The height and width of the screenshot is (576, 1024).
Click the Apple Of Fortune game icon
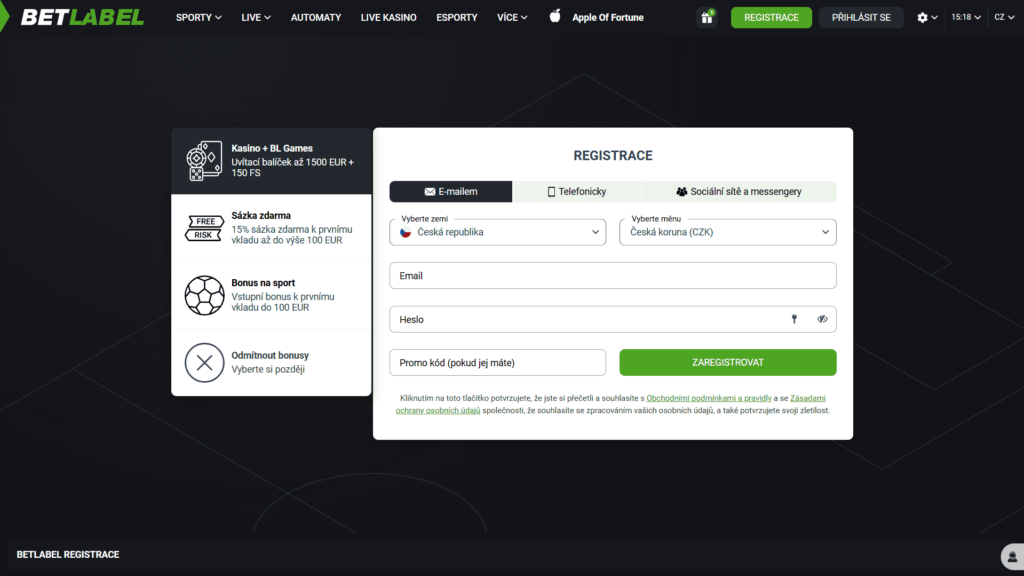[554, 17]
